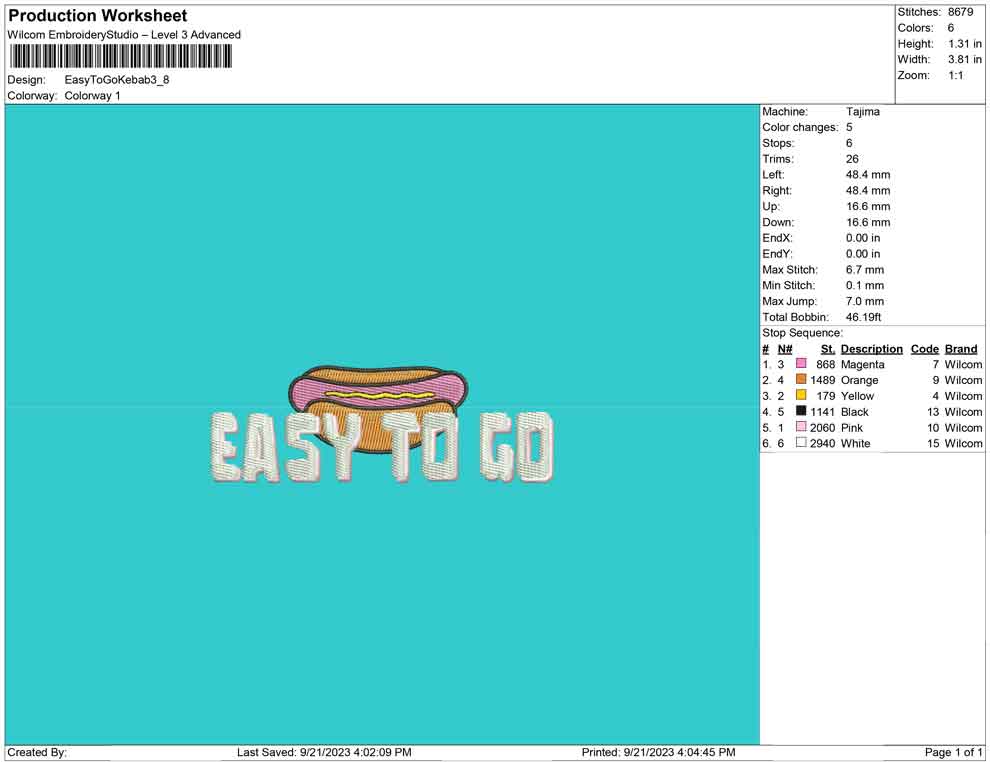Viewport: 990px width, 762px height.
Task: Click the Yellow color swatch in the stop sequence
Action: point(801,395)
